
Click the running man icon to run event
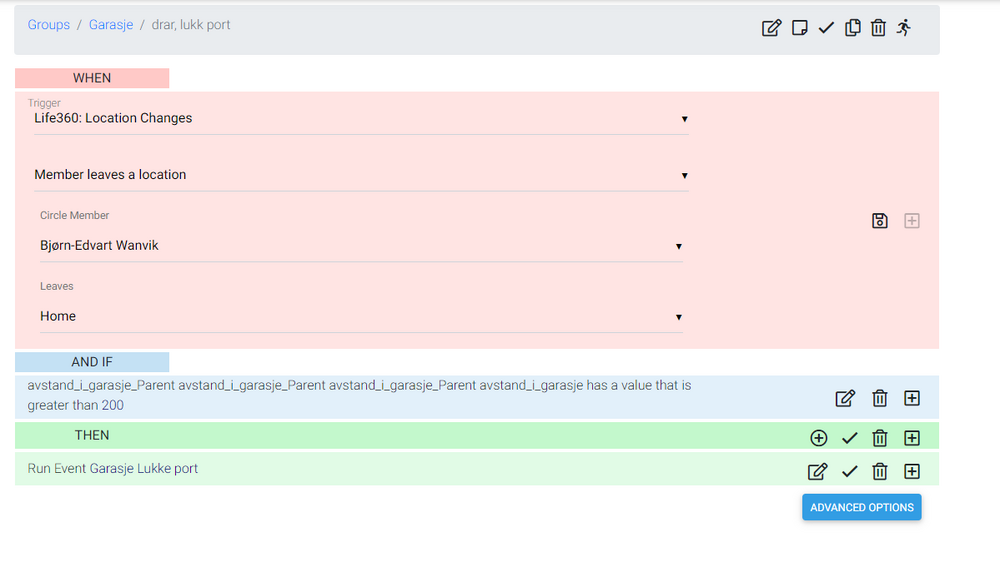(904, 28)
